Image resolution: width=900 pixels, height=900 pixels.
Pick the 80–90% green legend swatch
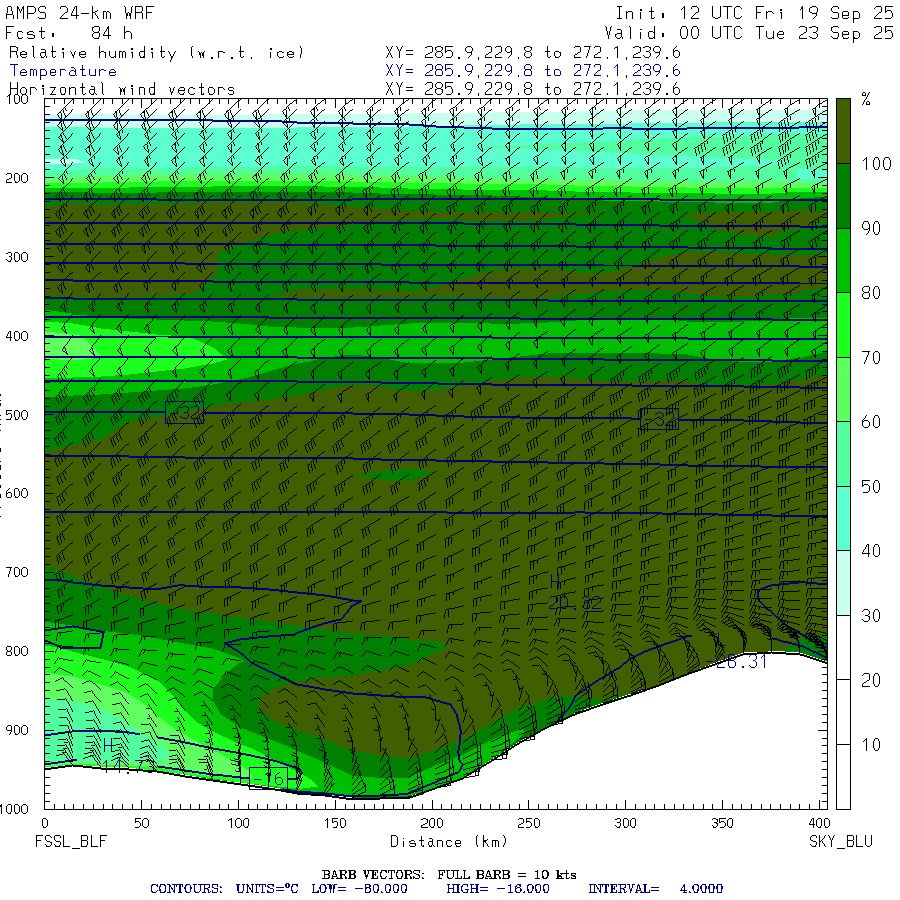click(843, 261)
